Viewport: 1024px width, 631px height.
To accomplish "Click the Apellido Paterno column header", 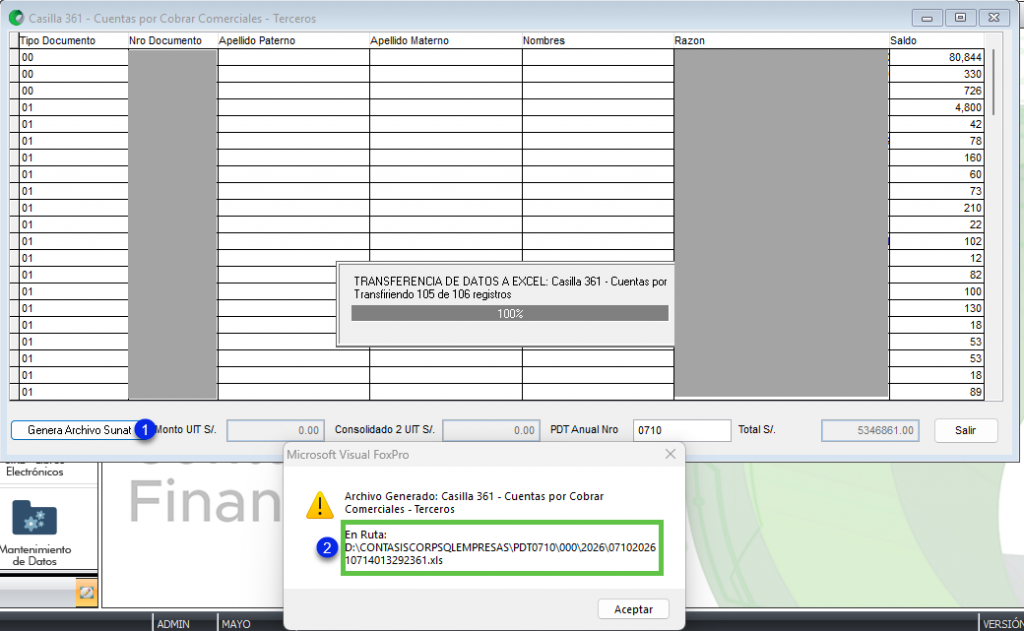I will pos(293,40).
